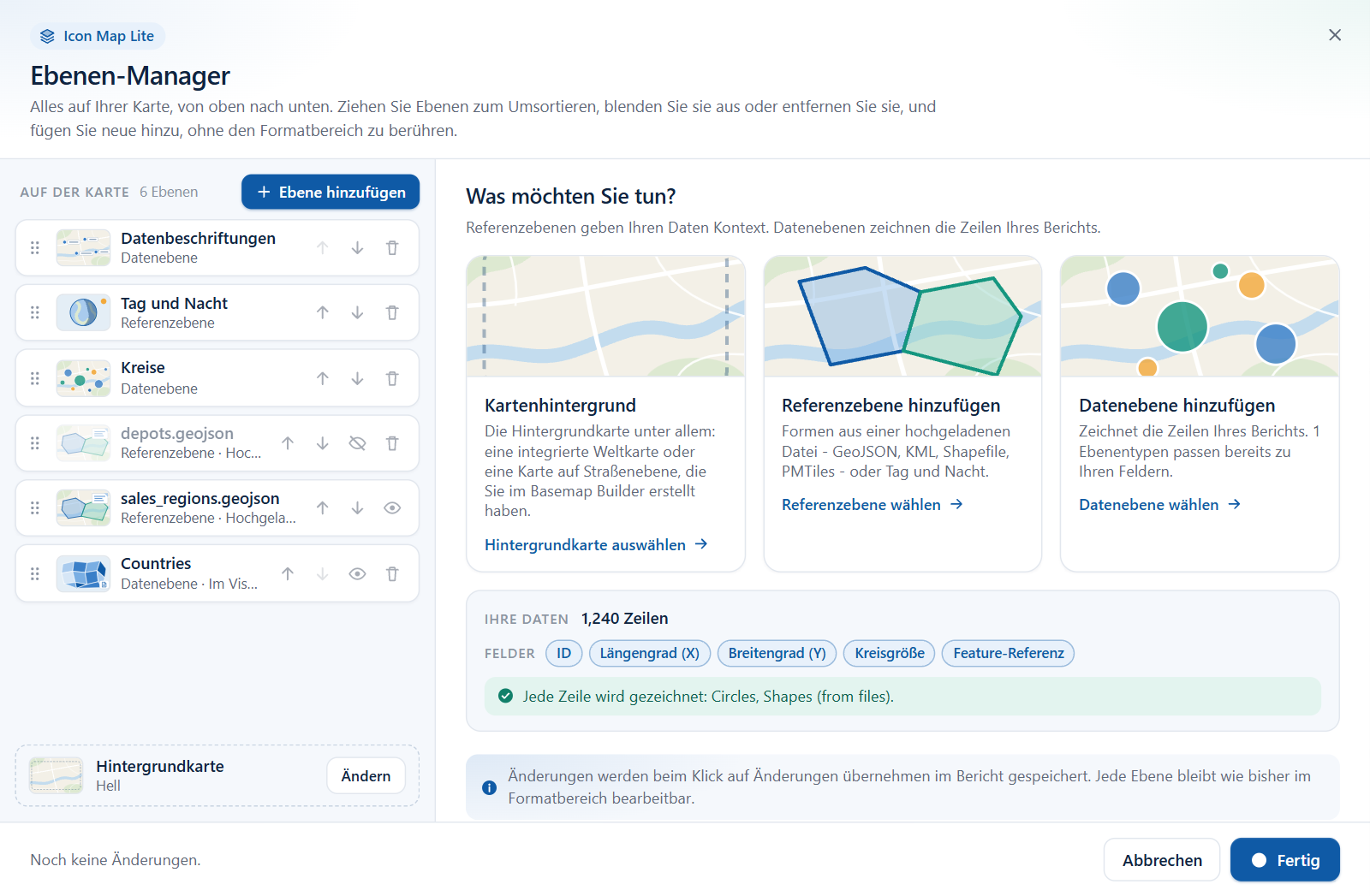
Task: Confirm with the Fertig button
Action: coord(1284,860)
